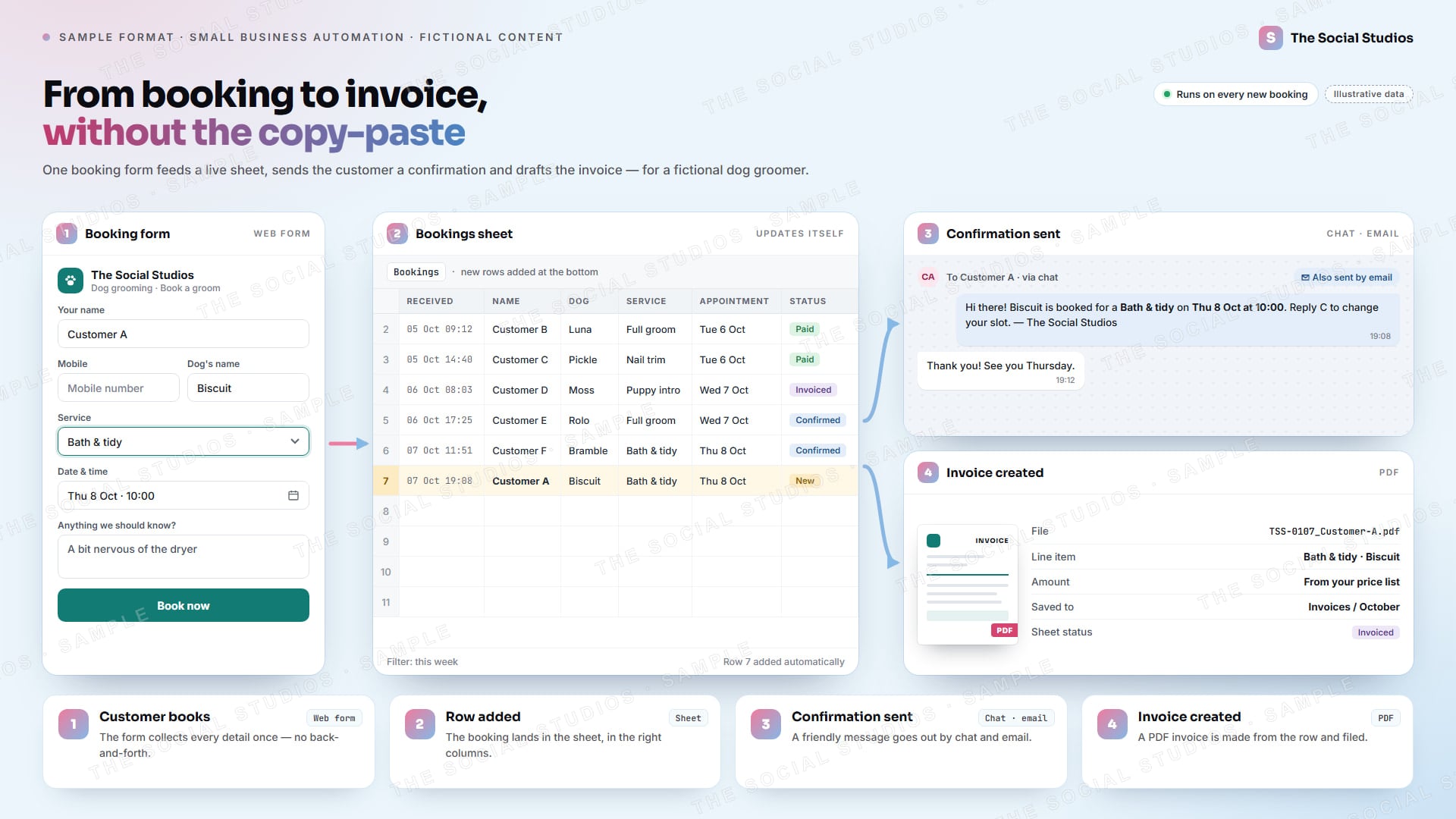Focus the Mobile number field
Image resolution: width=1456 pixels, height=819 pixels.
[x=118, y=388]
